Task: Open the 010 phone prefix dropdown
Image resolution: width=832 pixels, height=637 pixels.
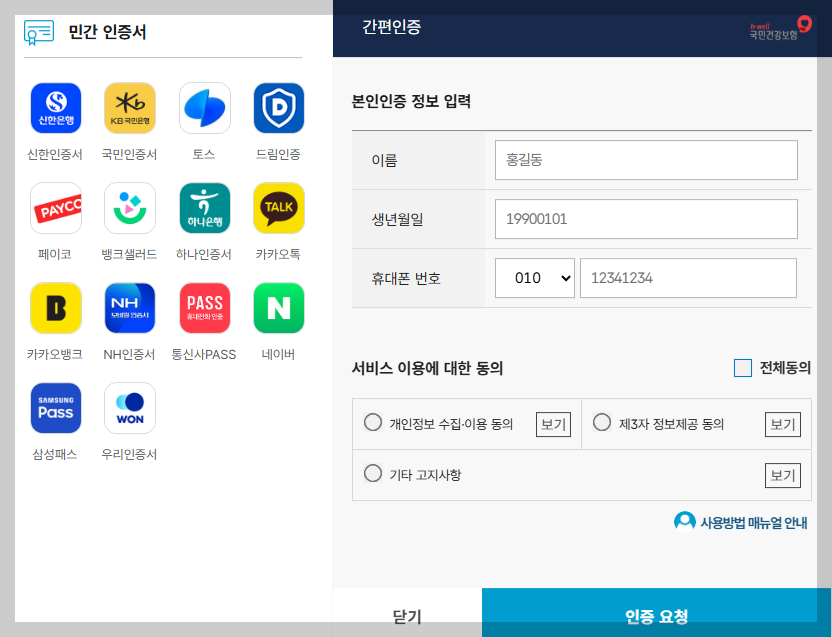Action: click(x=534, y=278)
